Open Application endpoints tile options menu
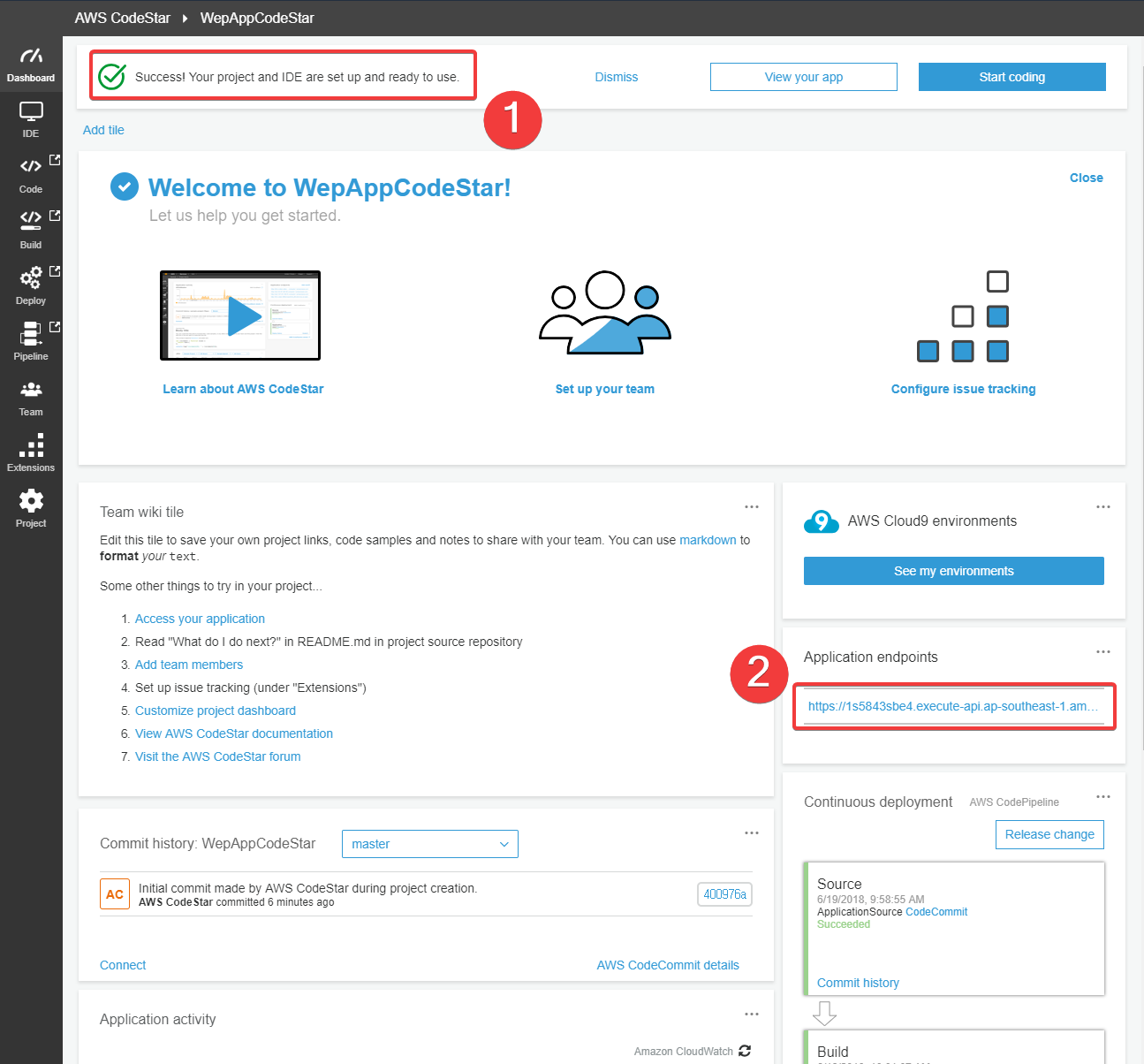This screenshot has width=1144, height=1064. click(x=1103, y=651)
